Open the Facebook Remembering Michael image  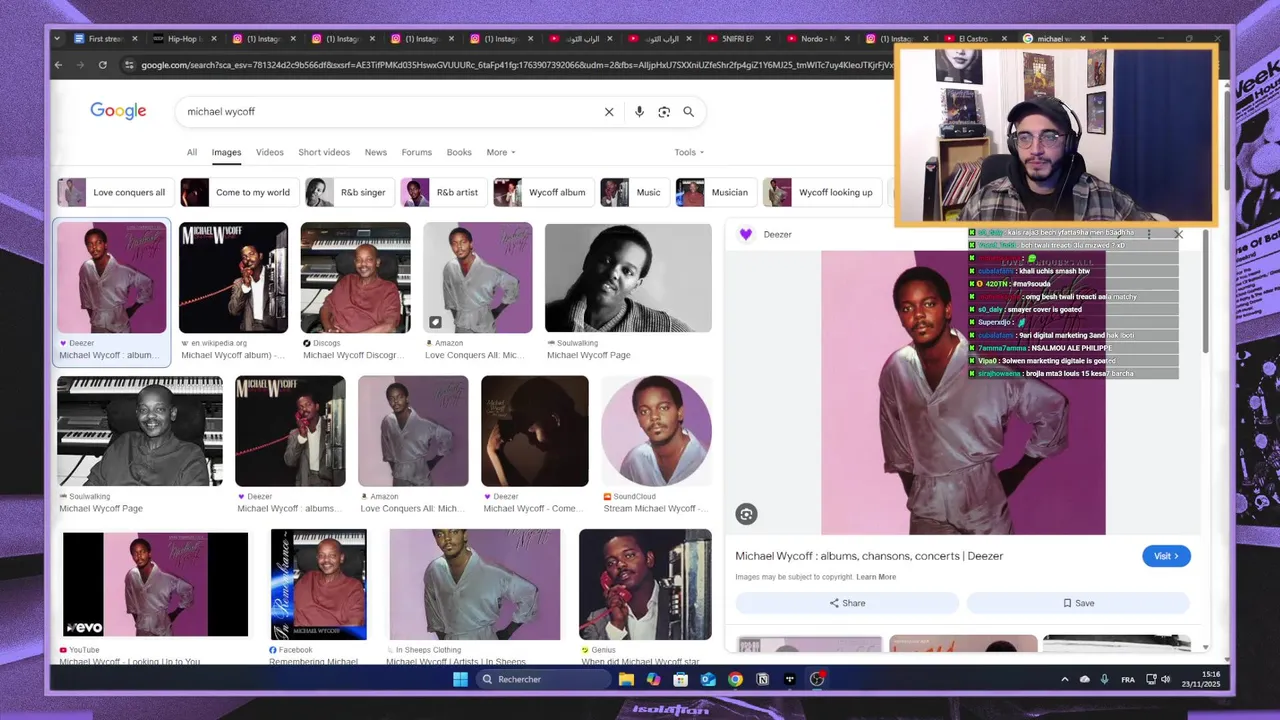point(318,585)
